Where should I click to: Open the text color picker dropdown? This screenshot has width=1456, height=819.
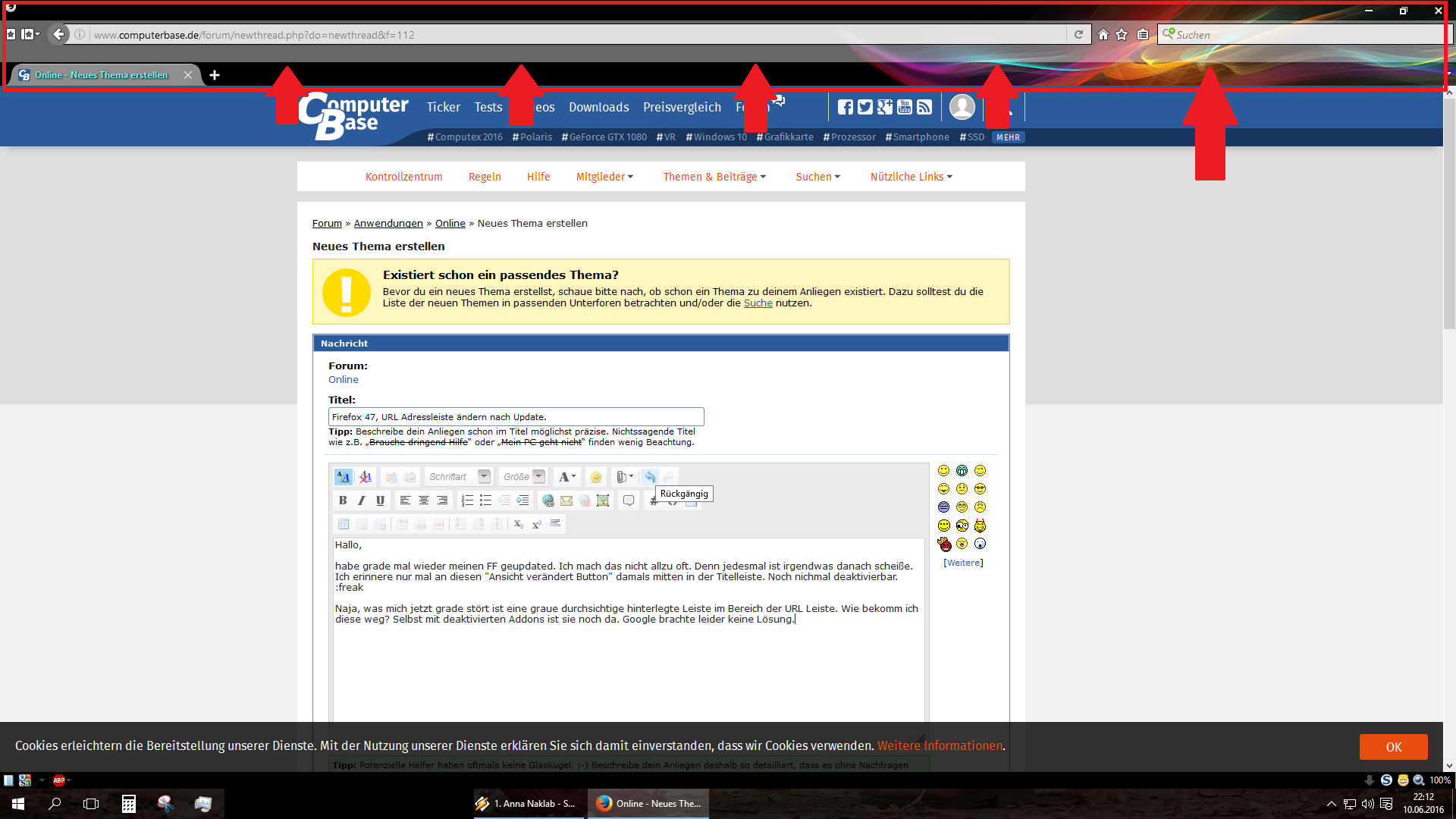pos(566,477)
